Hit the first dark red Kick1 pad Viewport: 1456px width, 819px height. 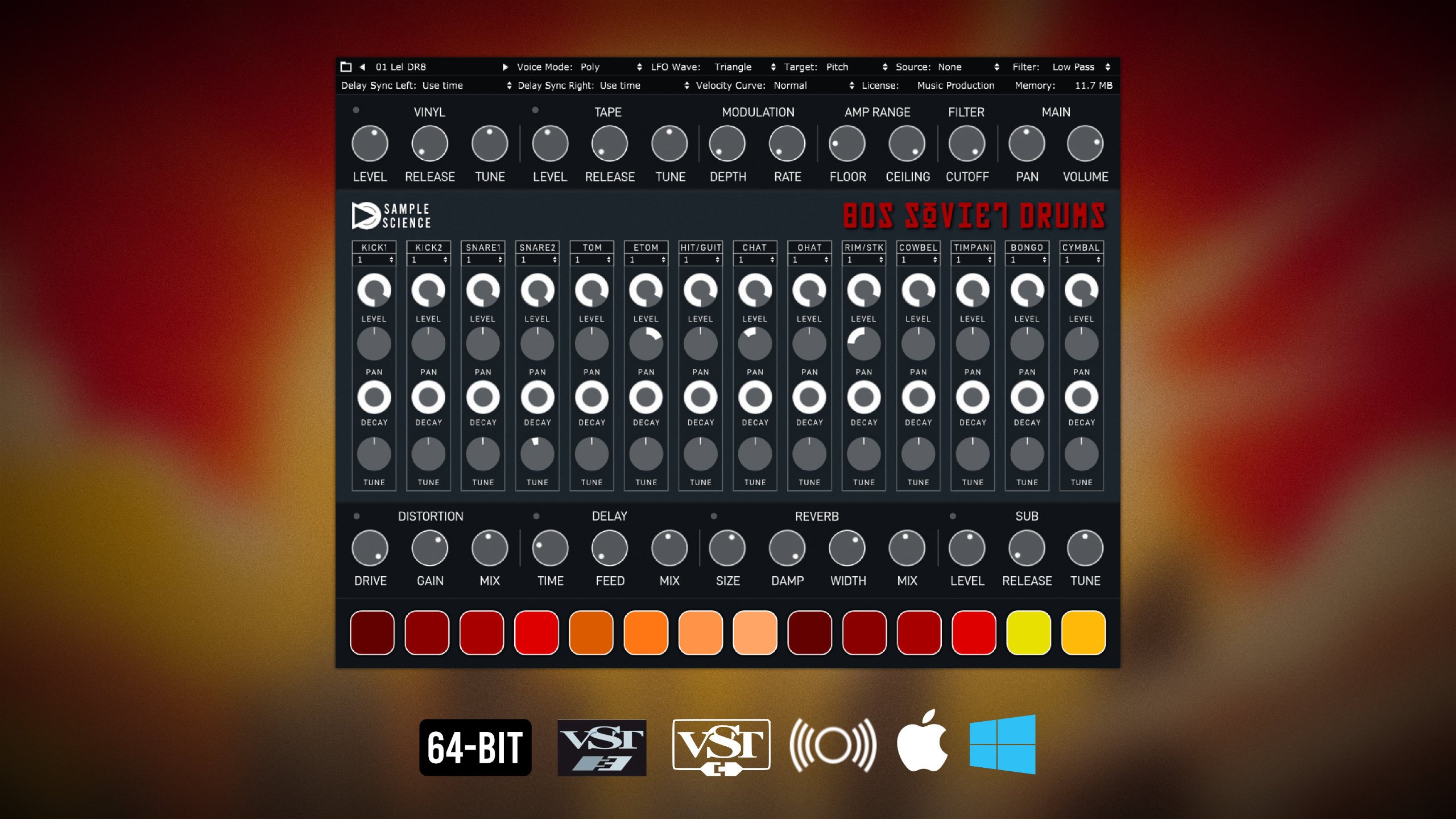[373, 632]
